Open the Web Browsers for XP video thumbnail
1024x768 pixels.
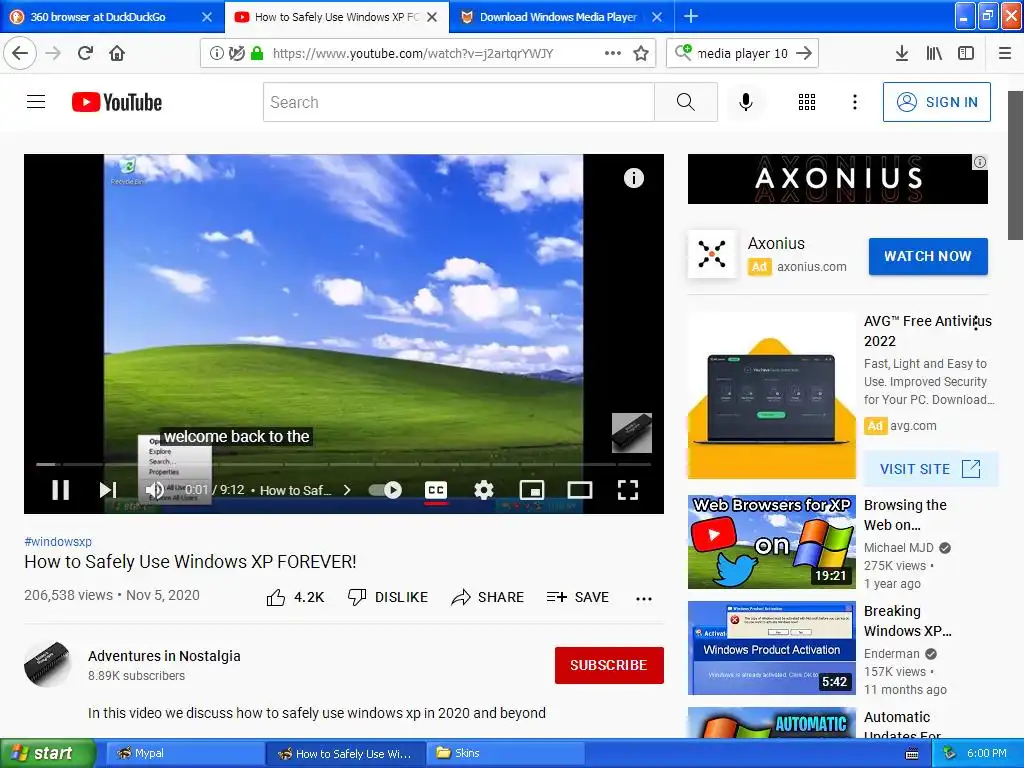pyautogui.click(x=772, y=542)
